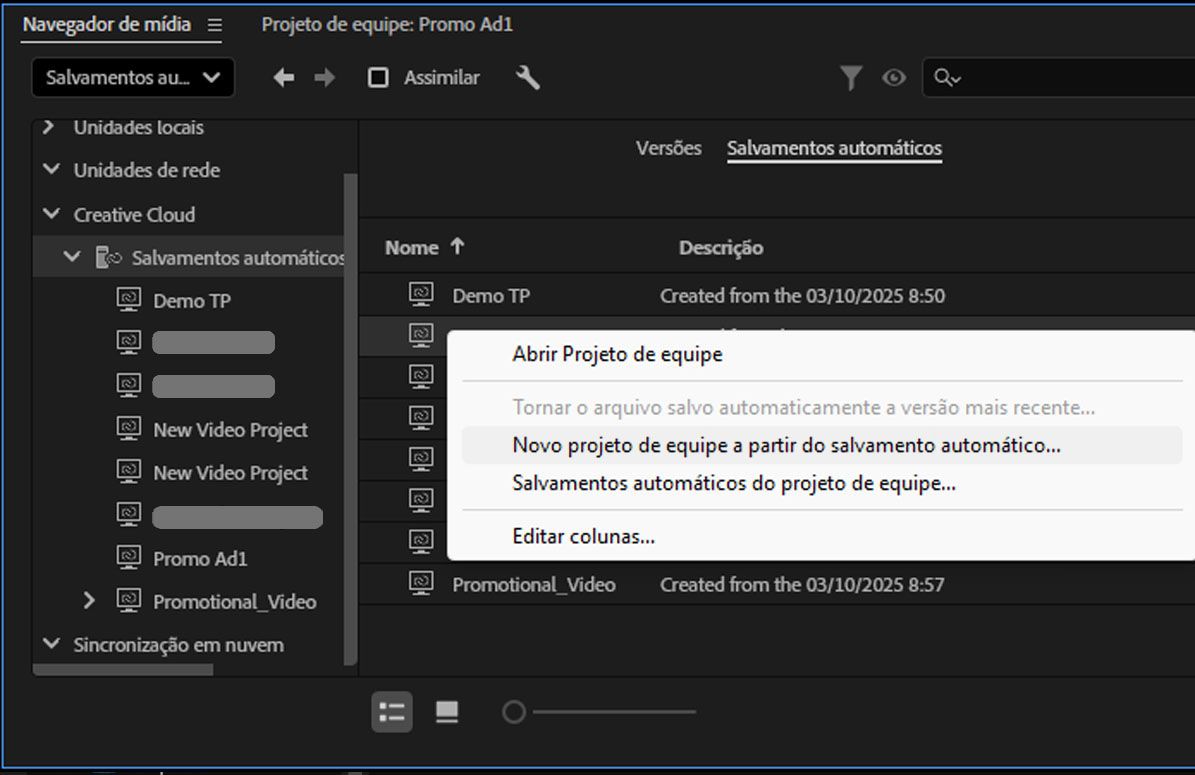The image size is (1195, 775).
Task: Navigate forward using the right arrow icon
Action: coord(324,77)
